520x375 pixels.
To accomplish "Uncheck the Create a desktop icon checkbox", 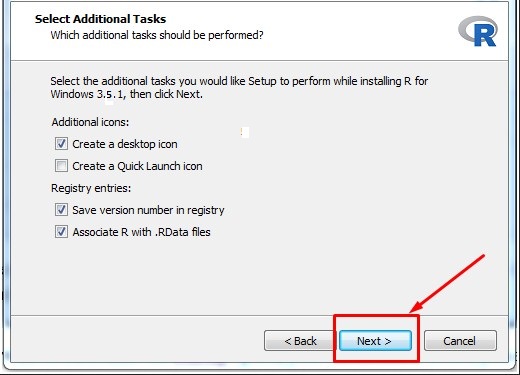I will point(61,144).
